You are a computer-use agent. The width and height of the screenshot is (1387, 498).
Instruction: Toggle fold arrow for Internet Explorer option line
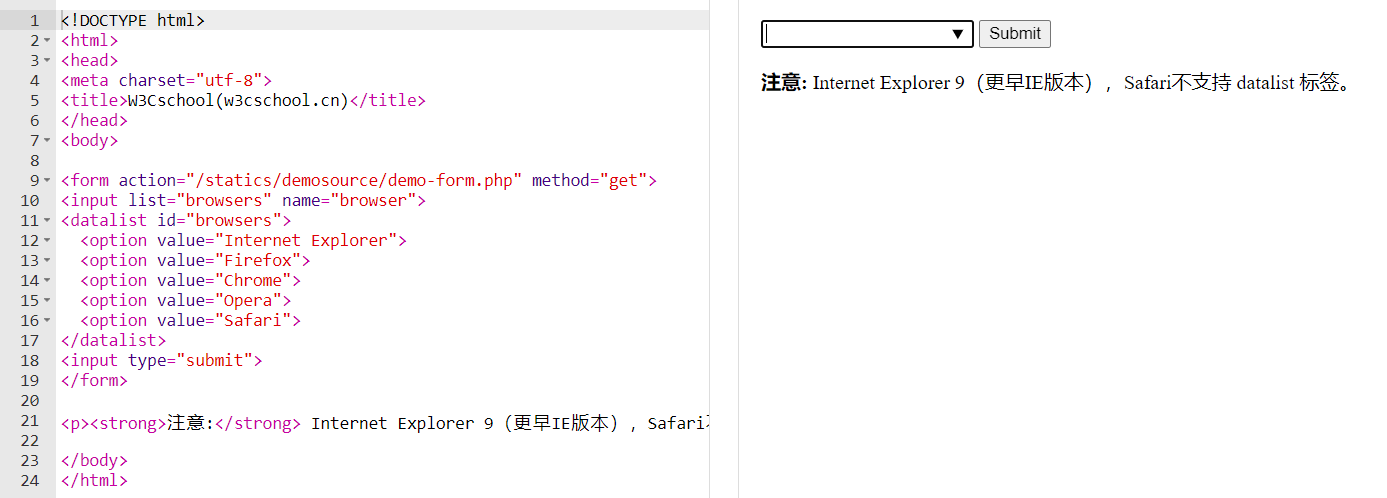pos(47,241)
